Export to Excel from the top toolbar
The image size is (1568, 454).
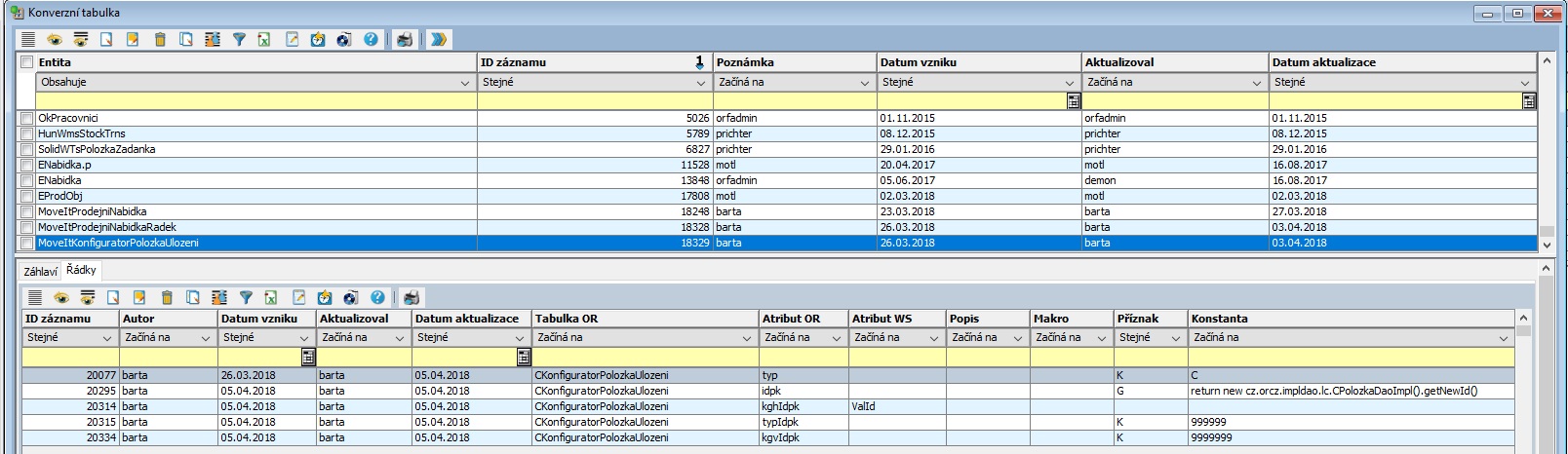264,40
